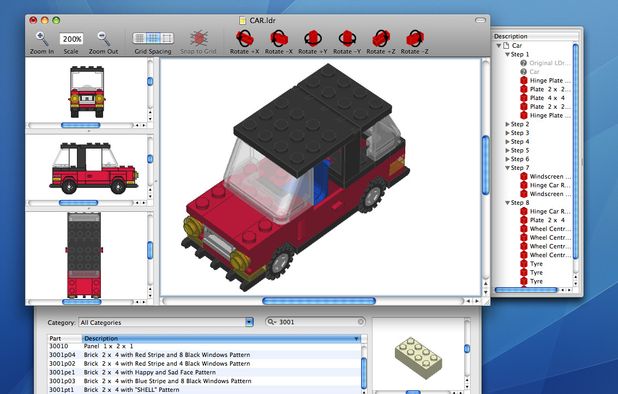Rotate the model with Rotate +X

[244, 39]
